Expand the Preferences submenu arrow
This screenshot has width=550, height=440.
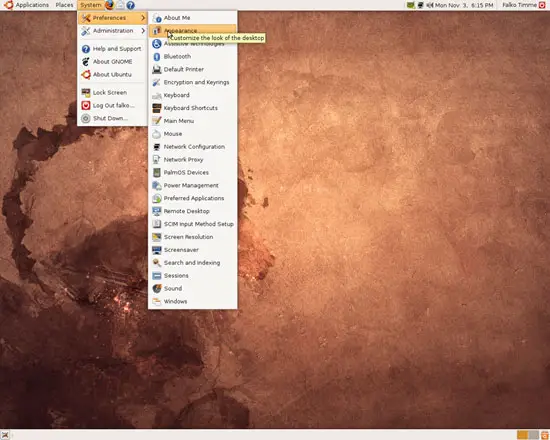click(x=143, y=18)
